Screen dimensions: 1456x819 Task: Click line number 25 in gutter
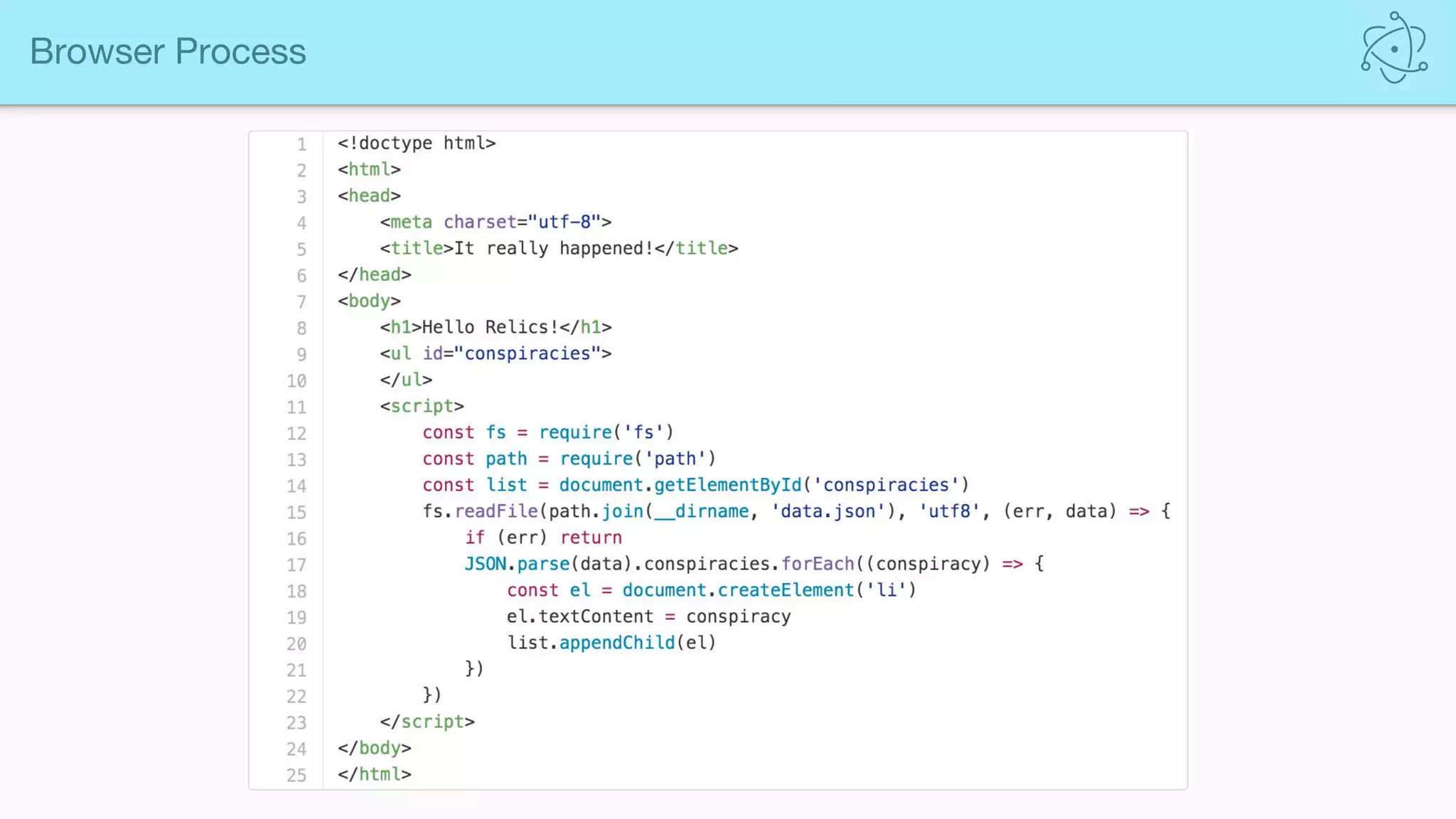click(296, 776)
